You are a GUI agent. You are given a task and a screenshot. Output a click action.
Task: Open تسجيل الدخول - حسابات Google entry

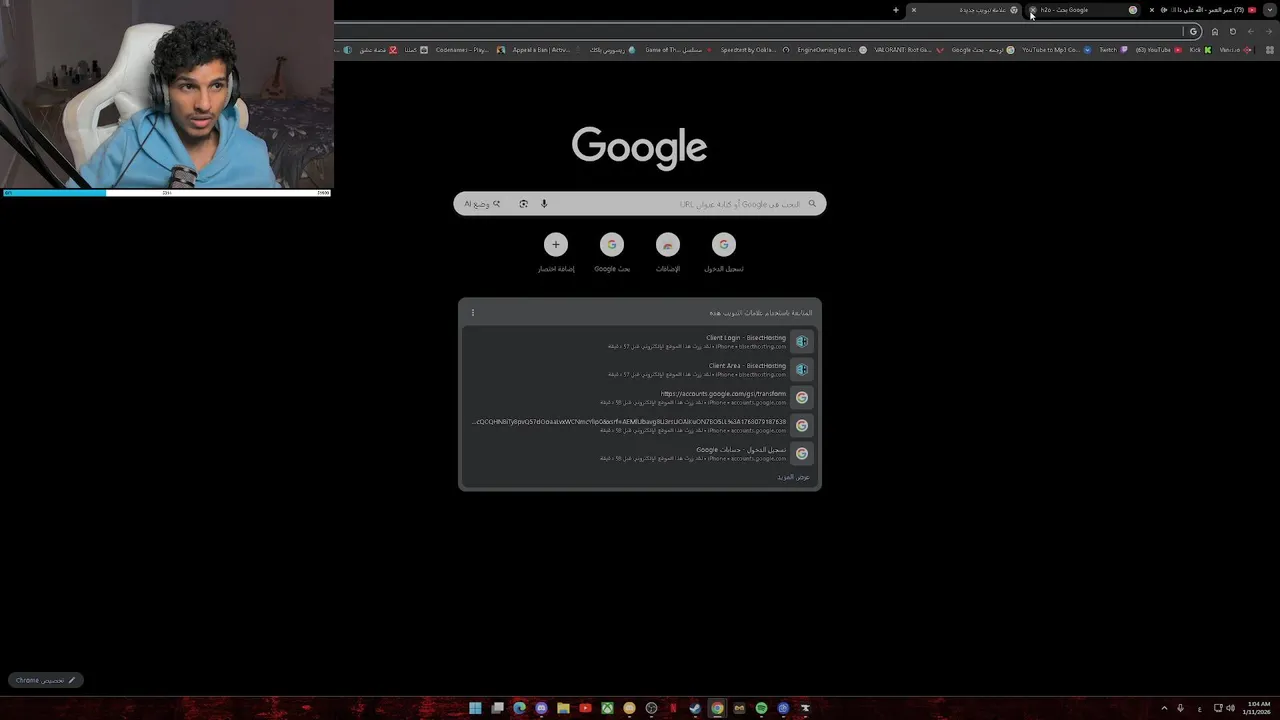coord(640,454)
